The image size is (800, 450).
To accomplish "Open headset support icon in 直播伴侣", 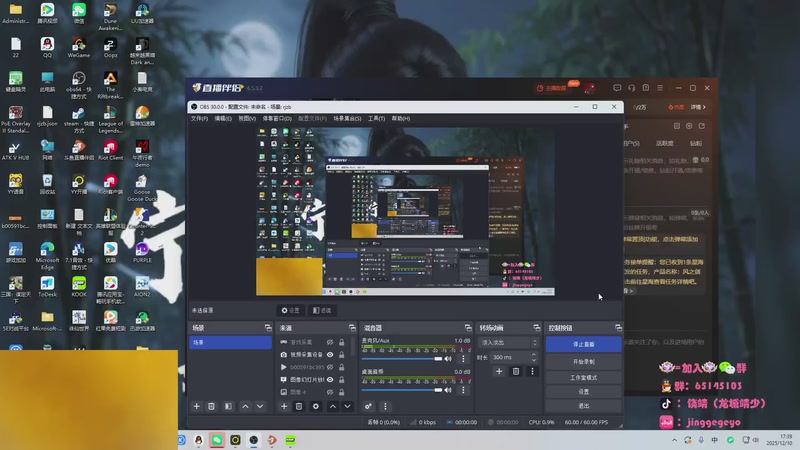I will click(631, 88).
